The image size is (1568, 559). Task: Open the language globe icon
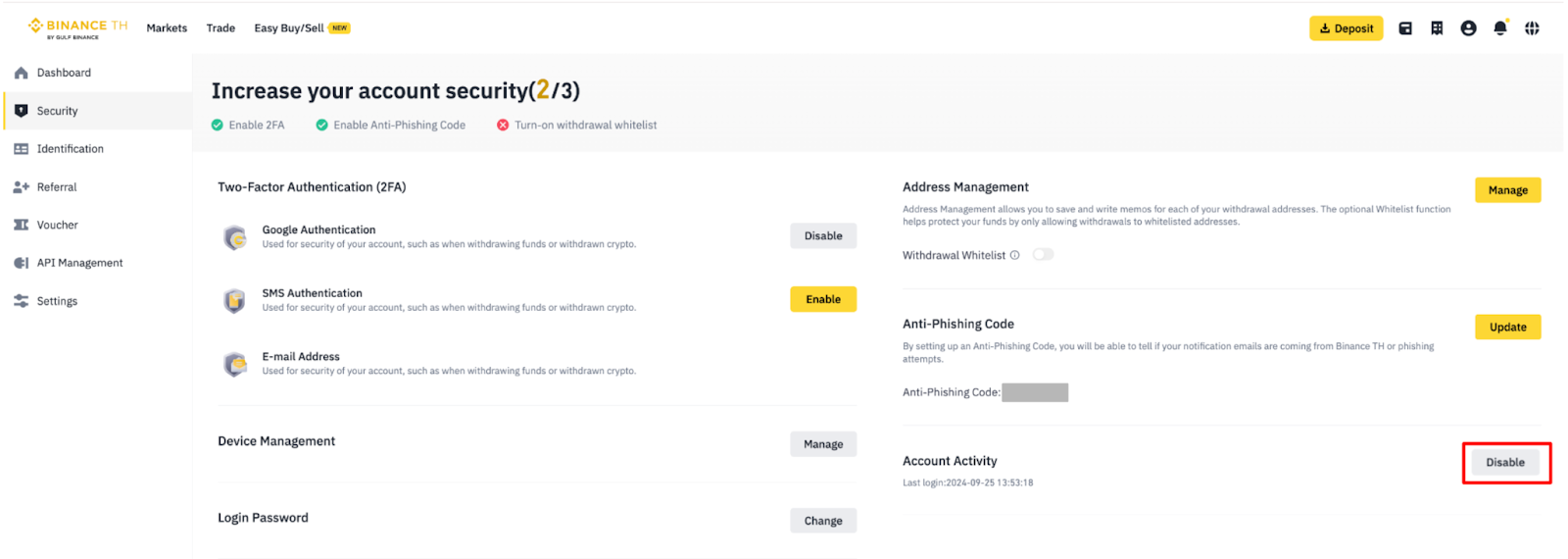pos(1532,28)
